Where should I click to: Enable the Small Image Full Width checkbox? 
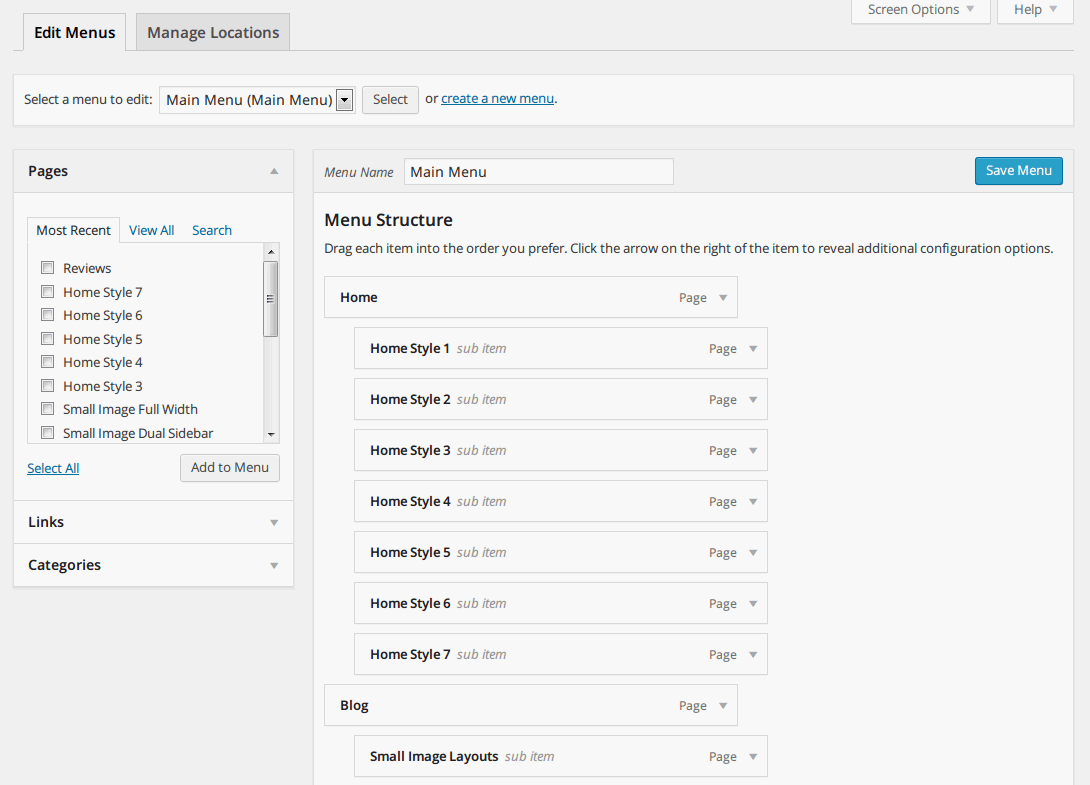(47, 409)
